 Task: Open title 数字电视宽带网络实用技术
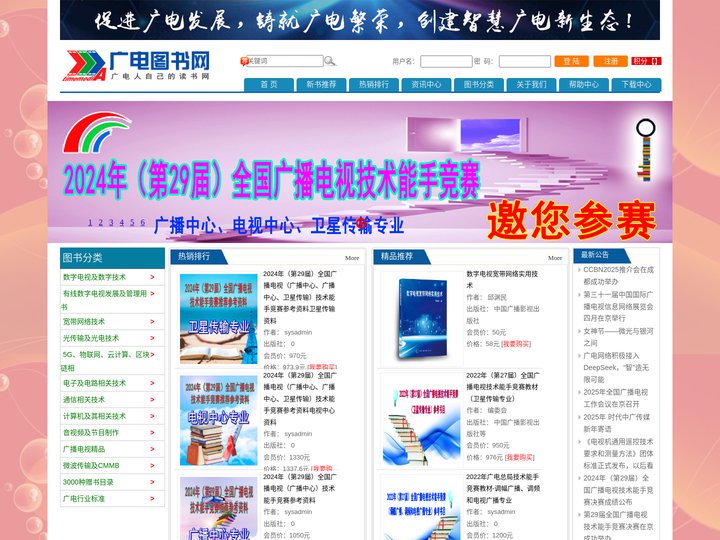(502, 279)
